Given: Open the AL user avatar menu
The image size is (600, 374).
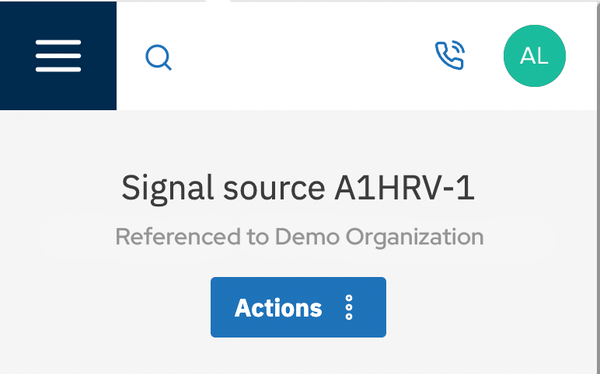Looking at the screenshot, I should [534, 56].
